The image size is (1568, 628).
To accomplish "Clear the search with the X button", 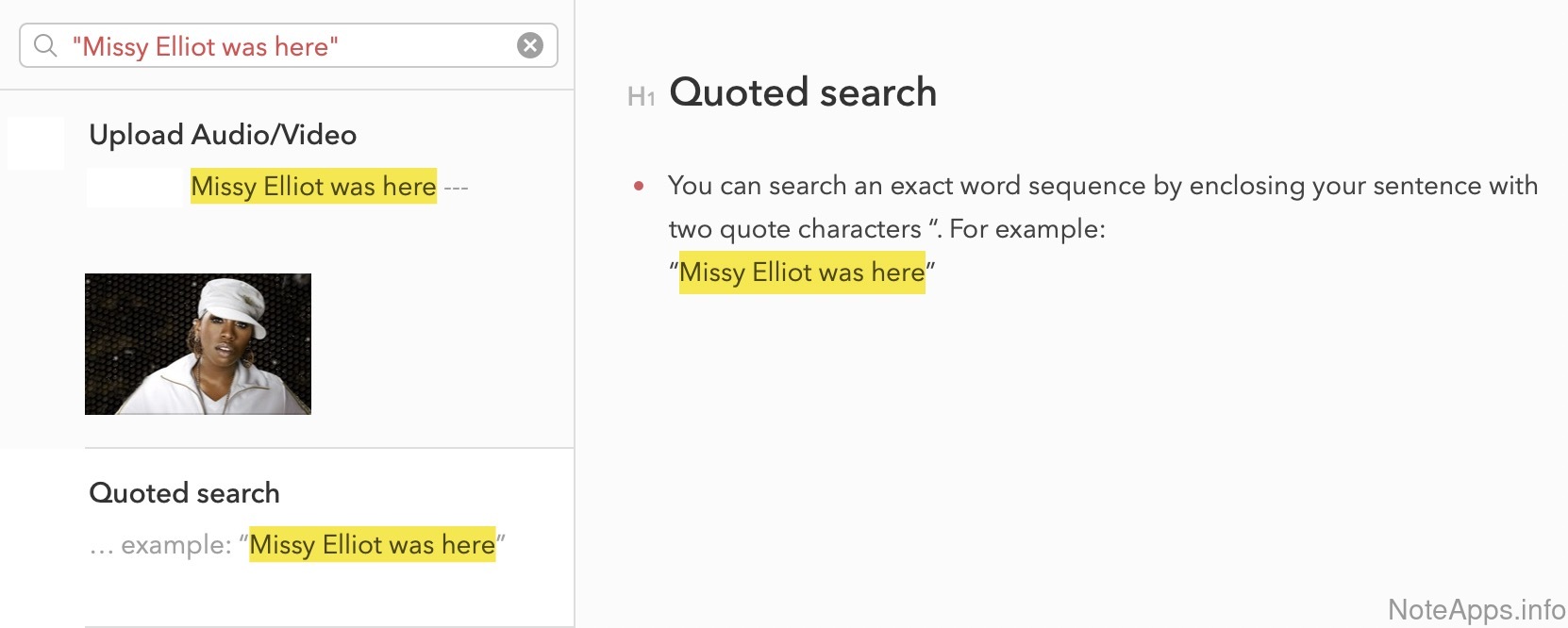I will click(530, 45).
